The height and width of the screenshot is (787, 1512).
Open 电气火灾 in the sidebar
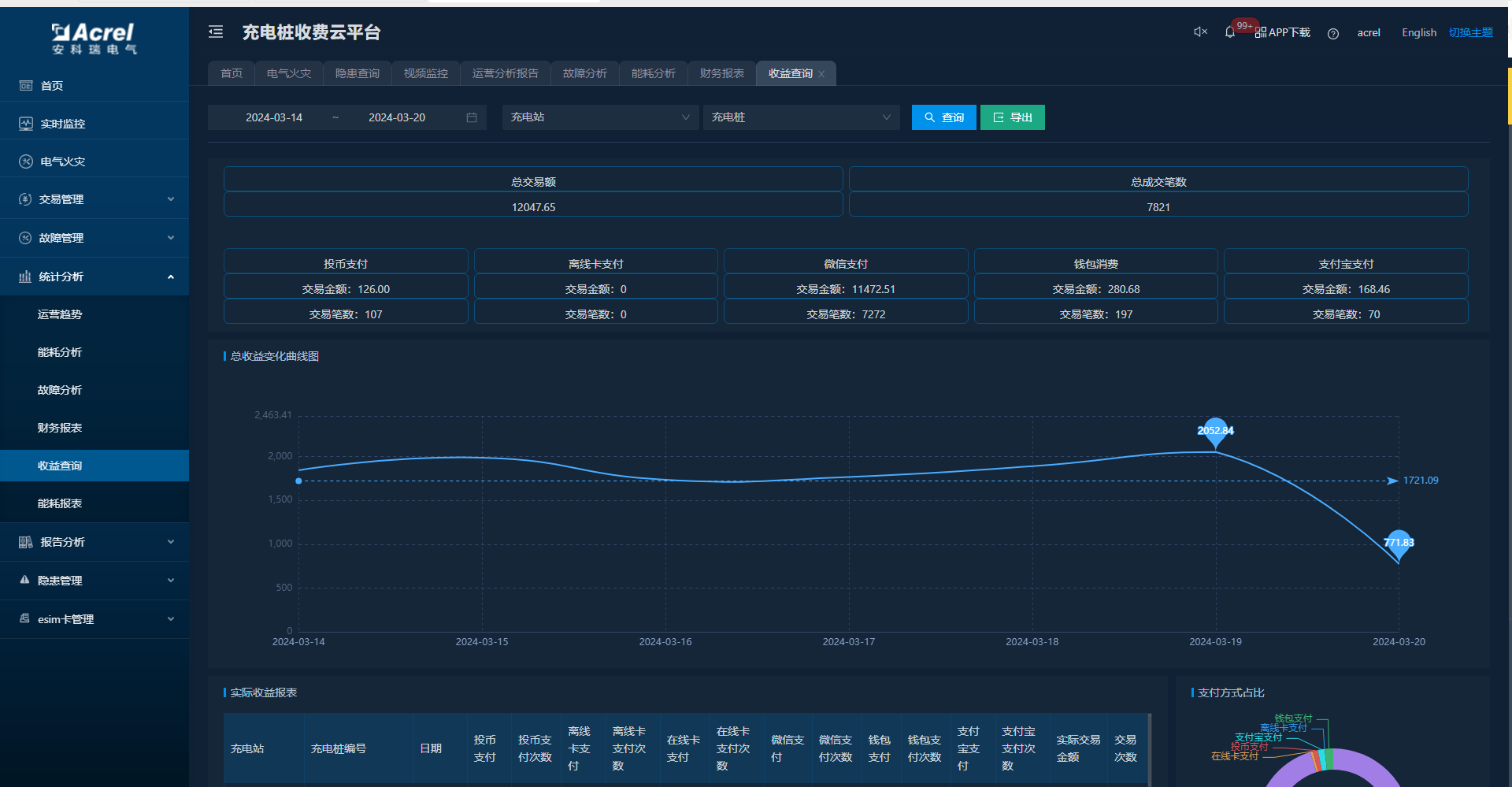pyautogui.click(x=63, y=161)
